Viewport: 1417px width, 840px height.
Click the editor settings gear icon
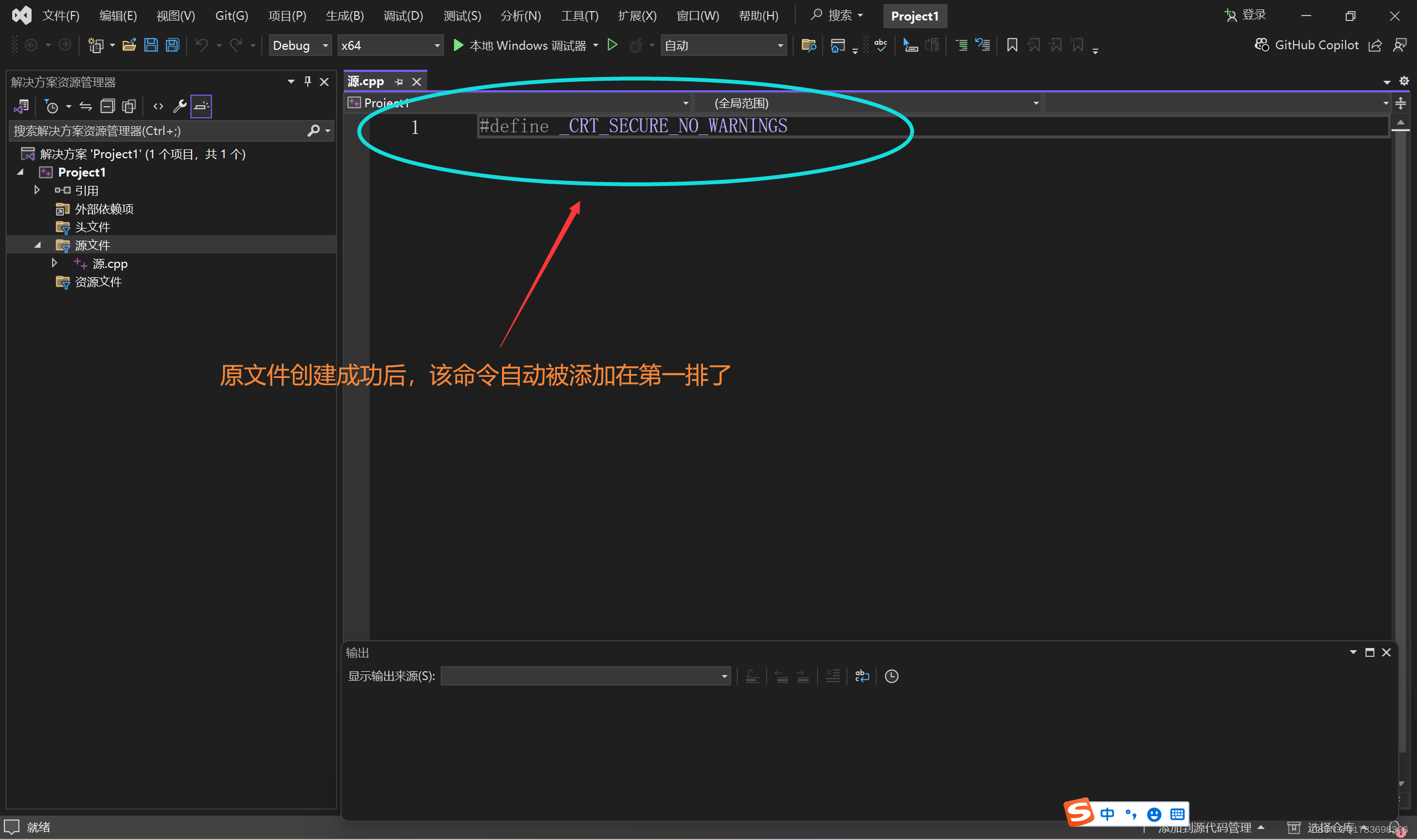click(x=1404, y=81)
